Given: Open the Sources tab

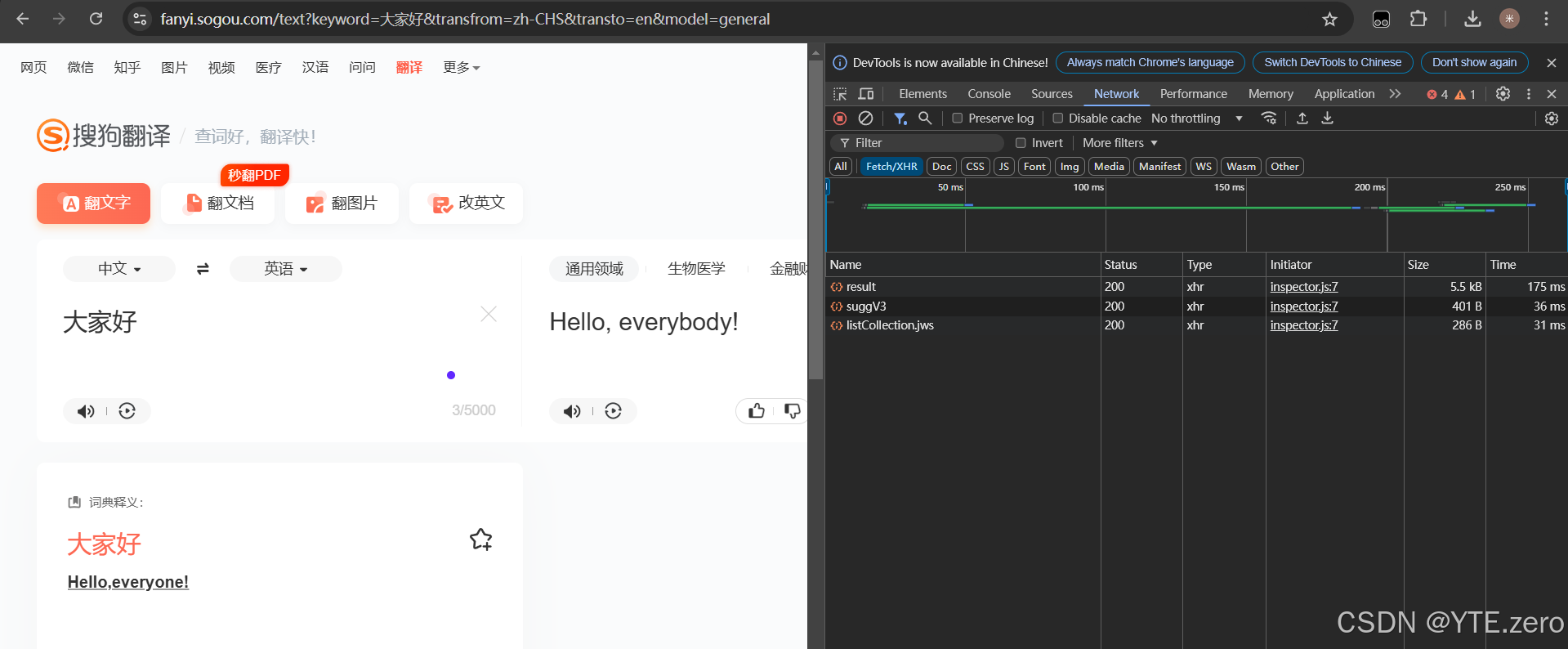Looking at the screenshot, I should (1052, 94).
